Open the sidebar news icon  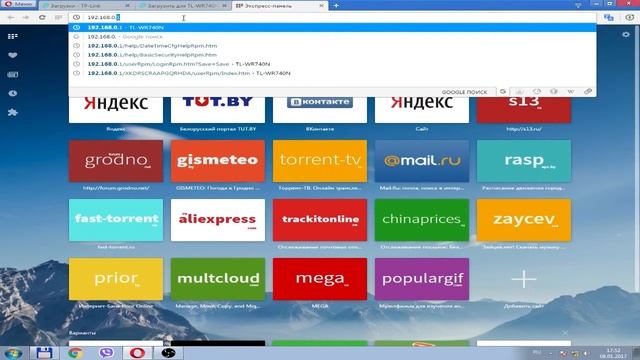[13, 74]
